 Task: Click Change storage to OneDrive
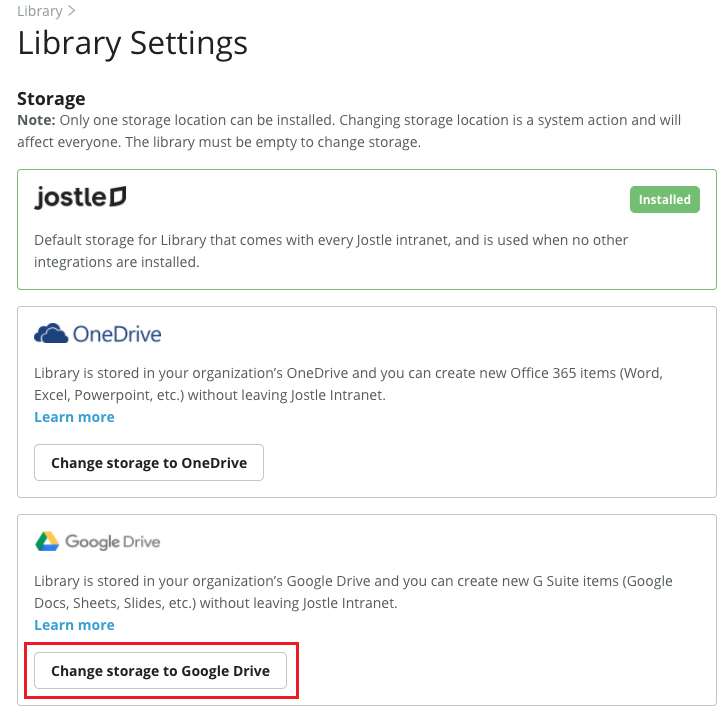(x=149, y=463)
